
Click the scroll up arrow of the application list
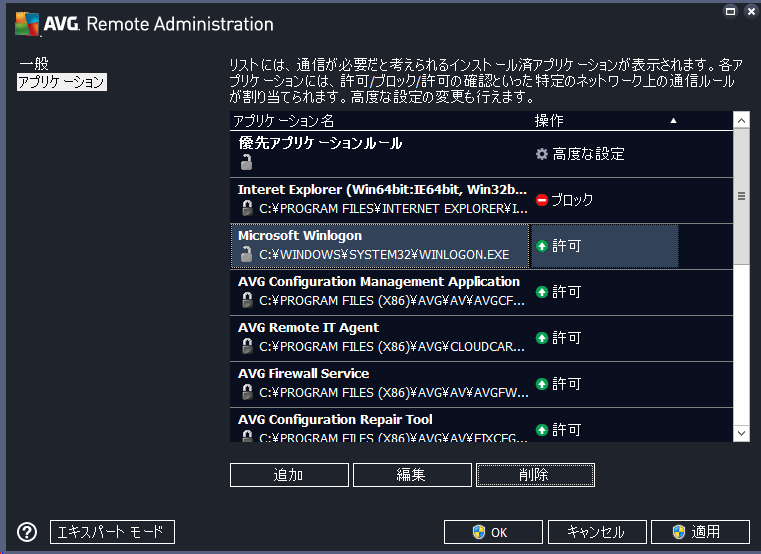point(741,120)
